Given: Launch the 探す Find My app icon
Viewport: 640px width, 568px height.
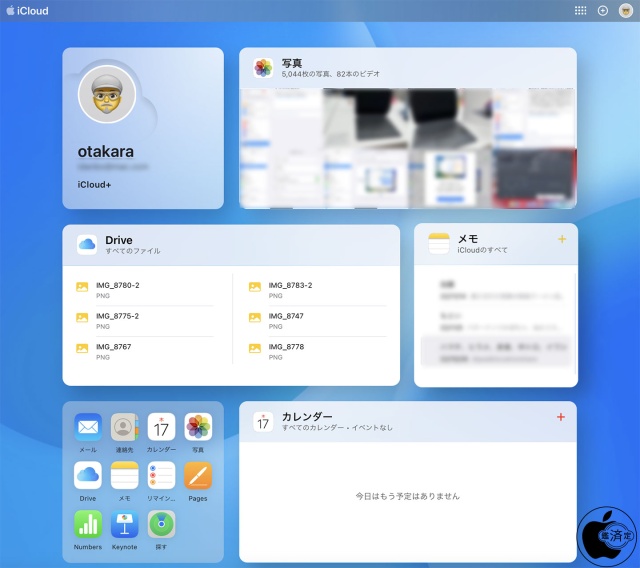Looking at the screenshot, I should coord(161,524).
